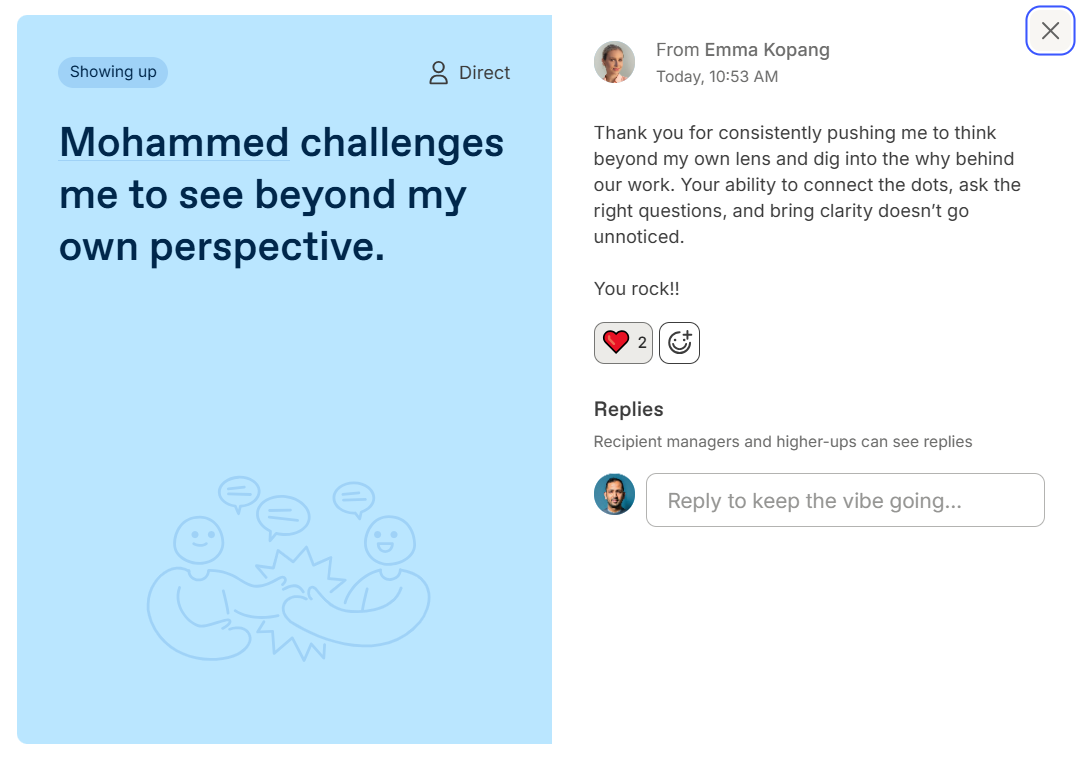Click the Replies section heading
This screenshot has height=761, width=1084.
pyautogui.click(x=628, y=409)
